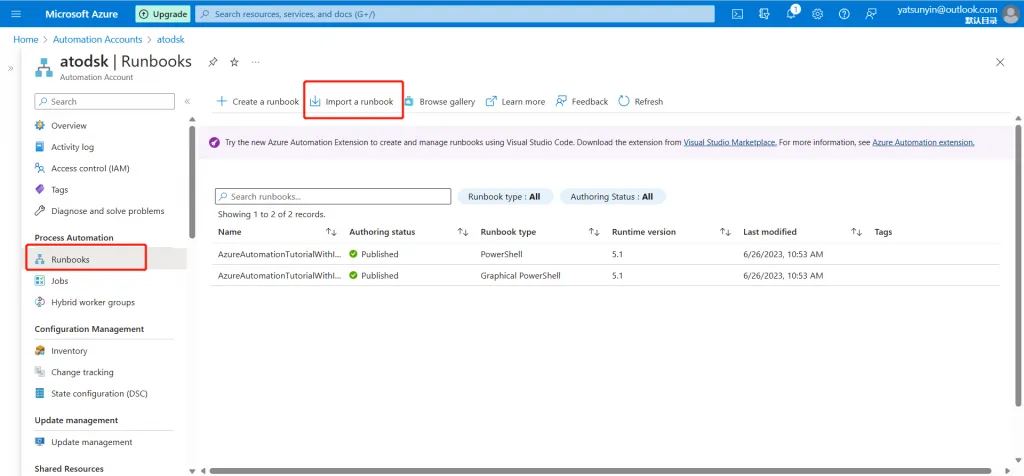
Task: Click Browse gallery
Action: tap(440, 101)
